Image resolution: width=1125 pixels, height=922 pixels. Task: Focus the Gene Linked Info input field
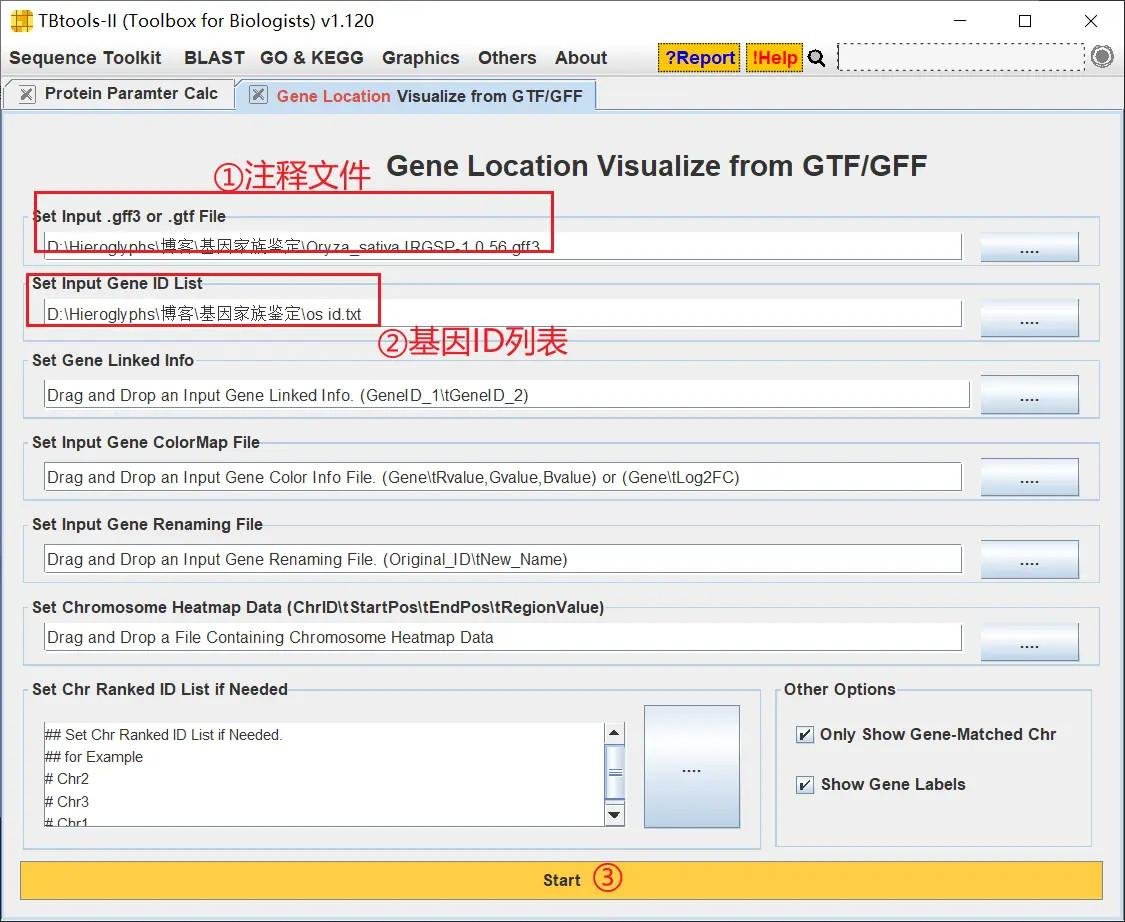(507, 395)
